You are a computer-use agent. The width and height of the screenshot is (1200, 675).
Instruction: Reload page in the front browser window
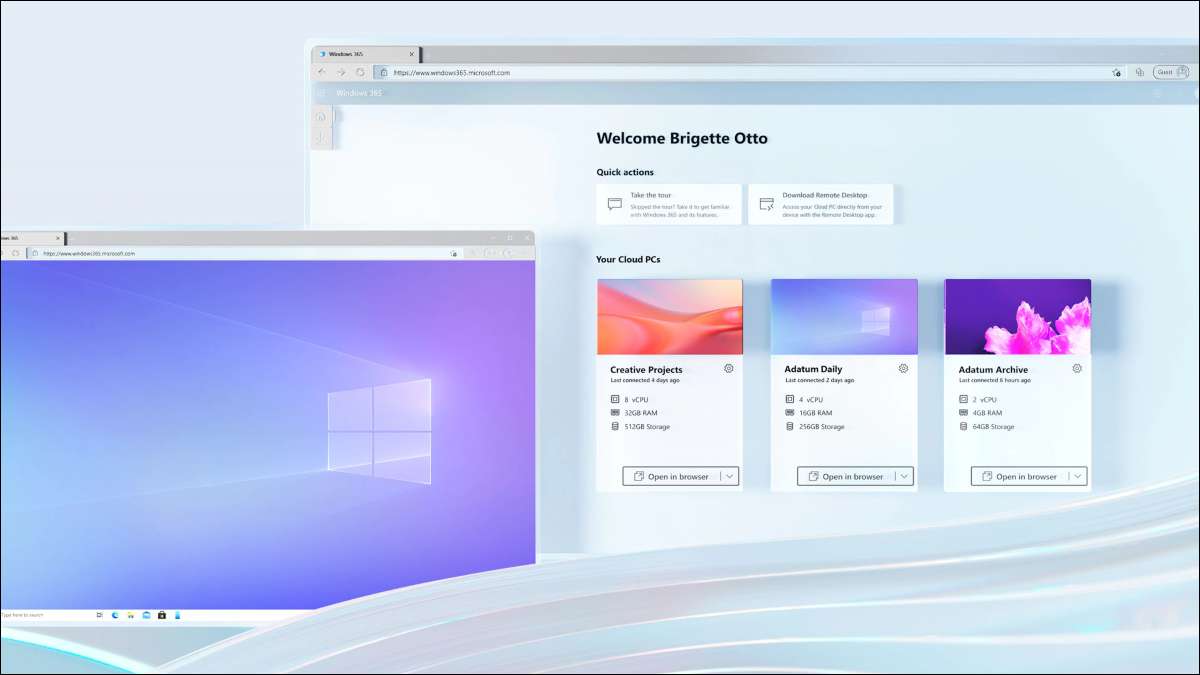point(16,253)
